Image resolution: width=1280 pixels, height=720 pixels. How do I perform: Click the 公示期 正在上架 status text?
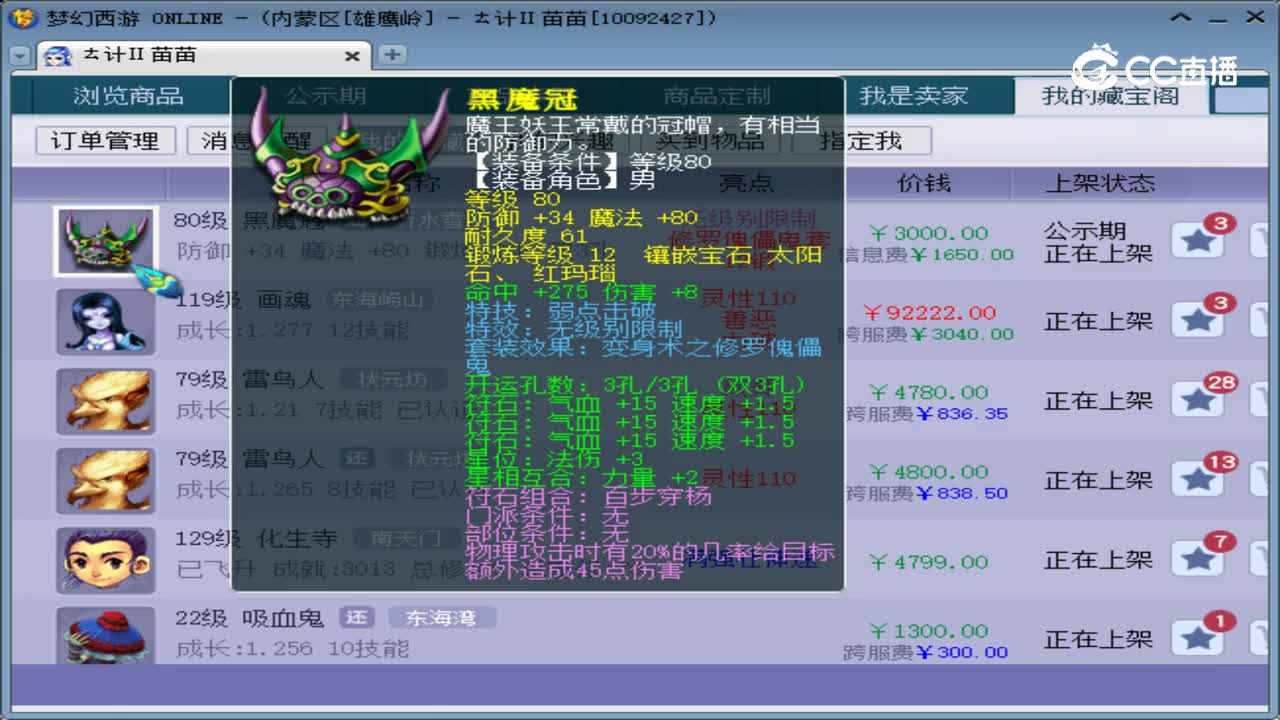pos(1099,243)
